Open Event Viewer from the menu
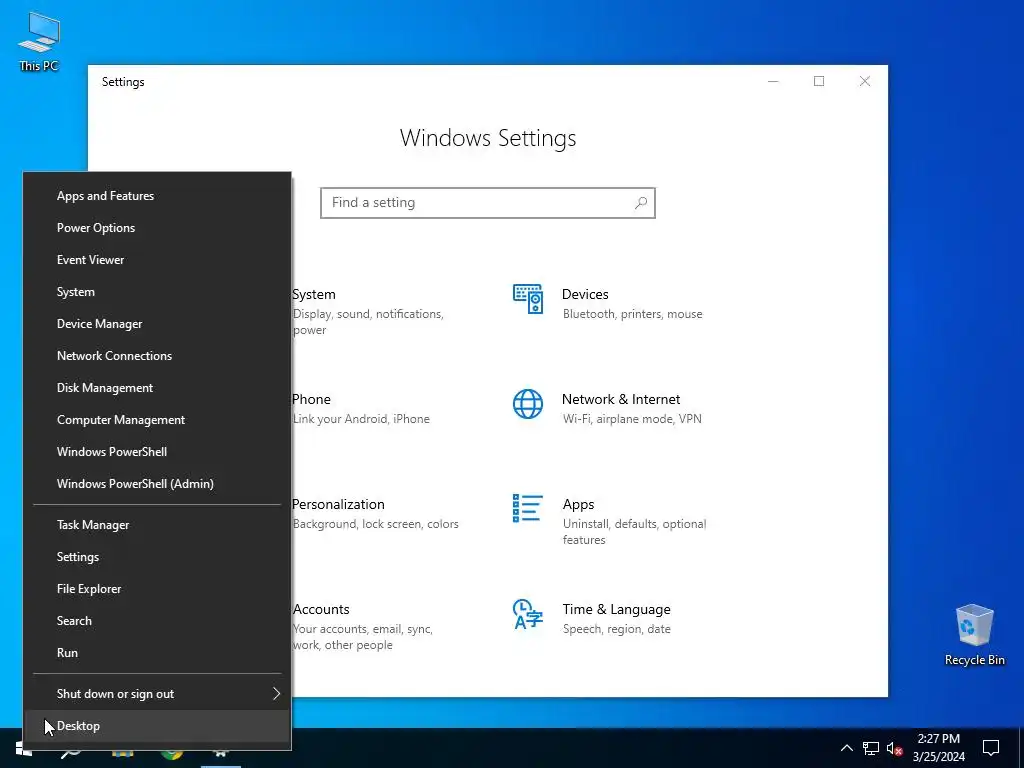 pos(157,260)
